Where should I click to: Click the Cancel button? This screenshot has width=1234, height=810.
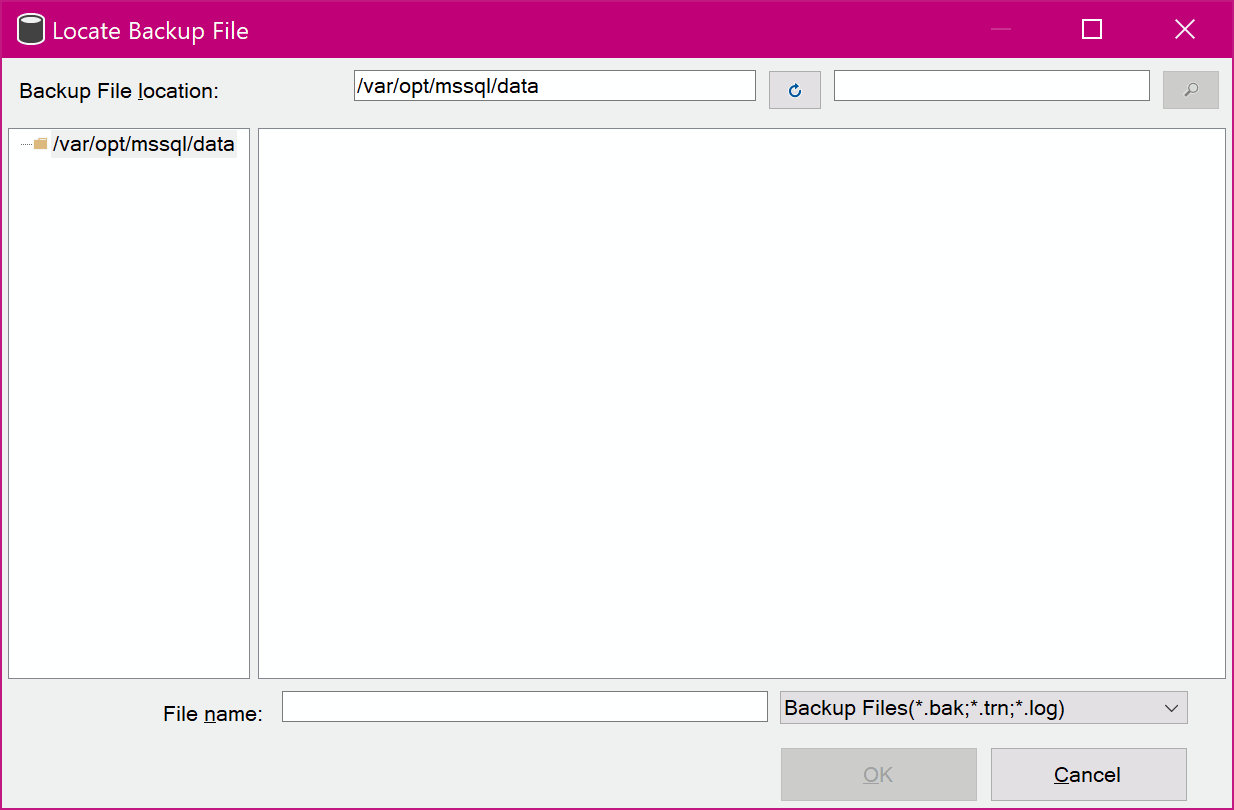[1088, 774]
